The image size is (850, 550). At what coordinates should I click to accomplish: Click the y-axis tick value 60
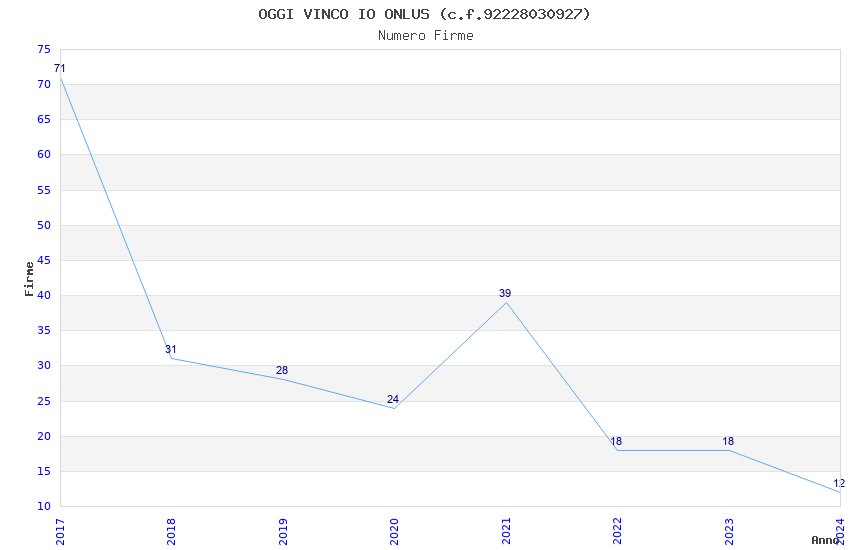pos(44,154)
